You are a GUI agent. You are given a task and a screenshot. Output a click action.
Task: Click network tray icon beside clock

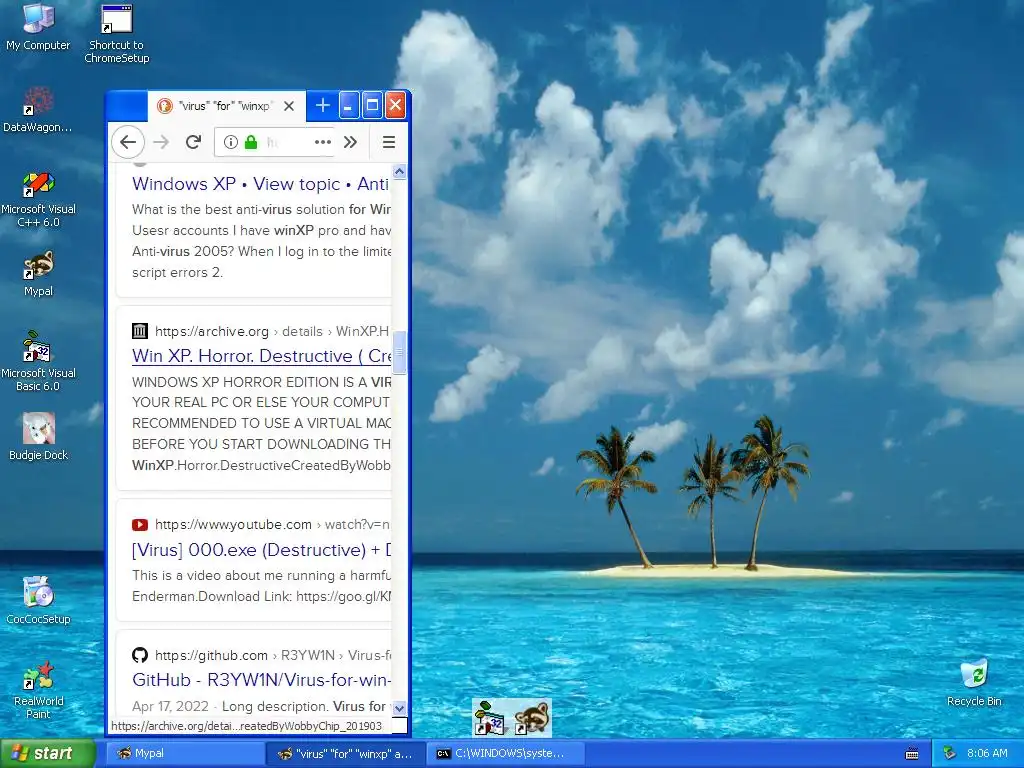(950, 754)
